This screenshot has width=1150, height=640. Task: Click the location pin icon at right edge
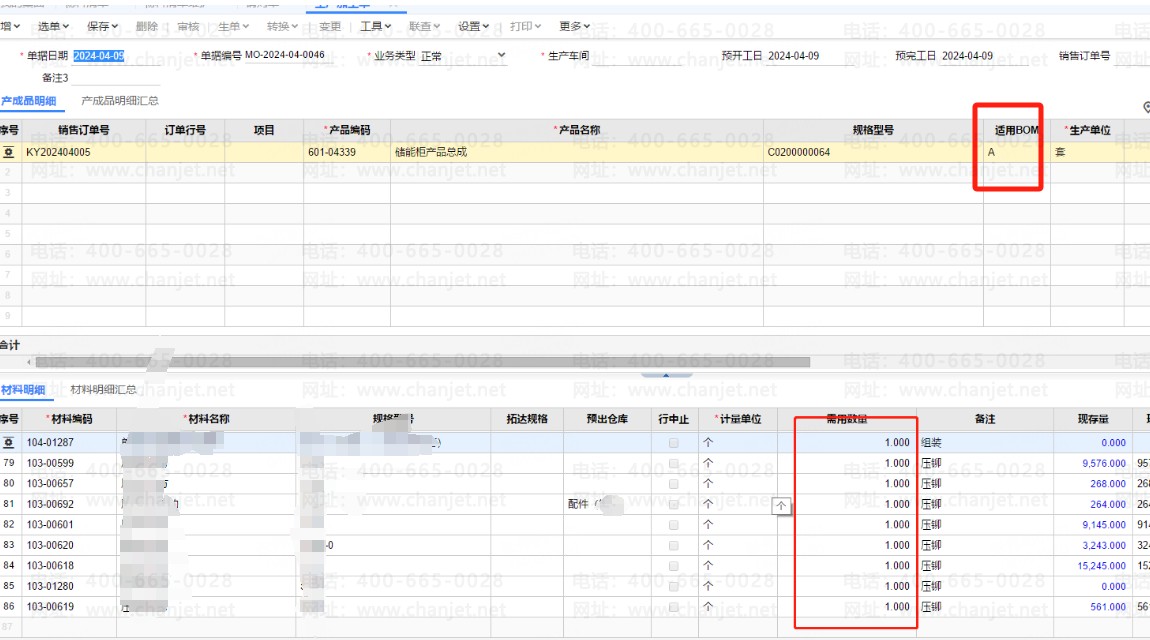click(1145, 107)
